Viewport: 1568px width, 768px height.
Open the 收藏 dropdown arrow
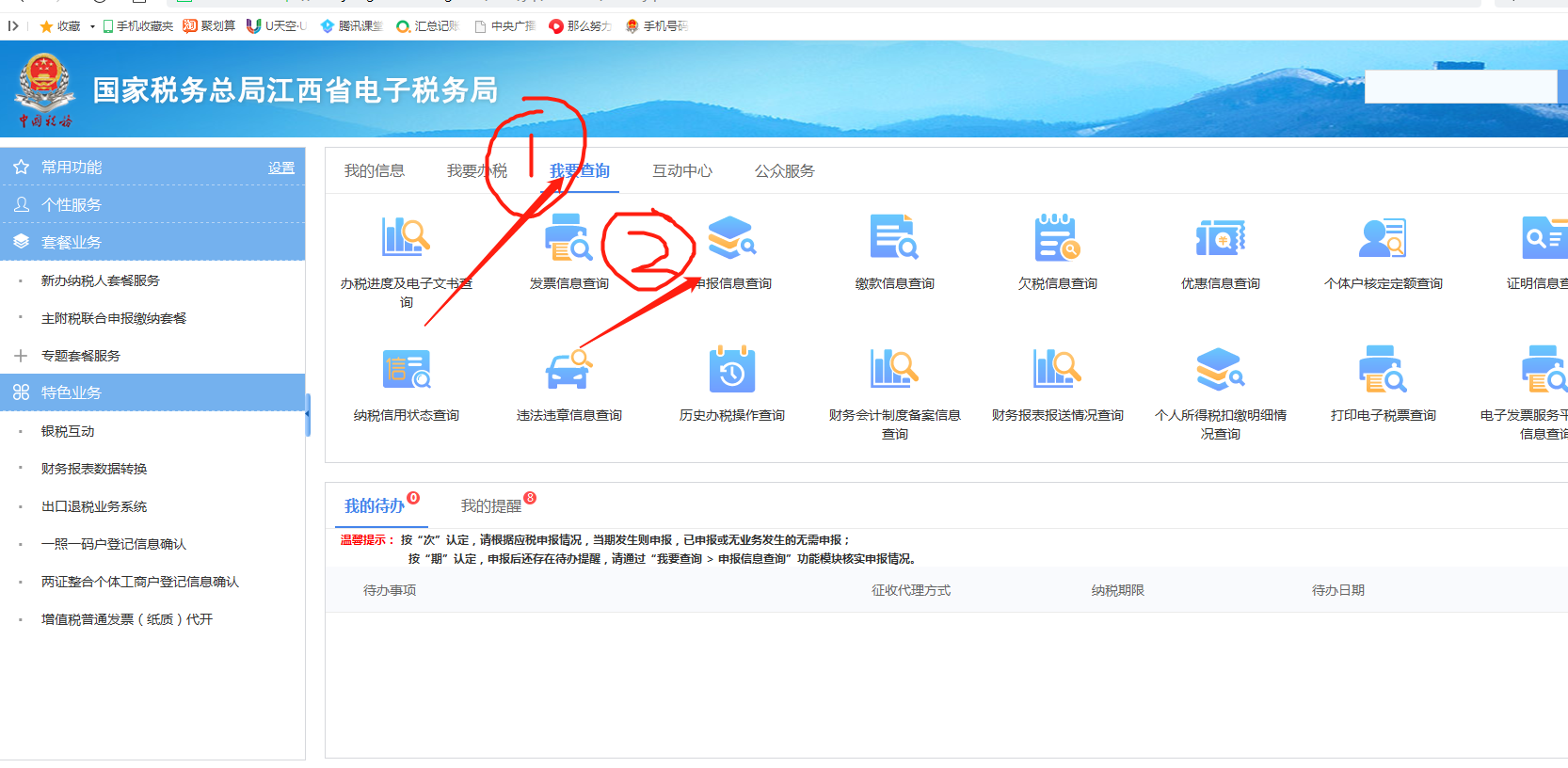(x=92, y=26)
